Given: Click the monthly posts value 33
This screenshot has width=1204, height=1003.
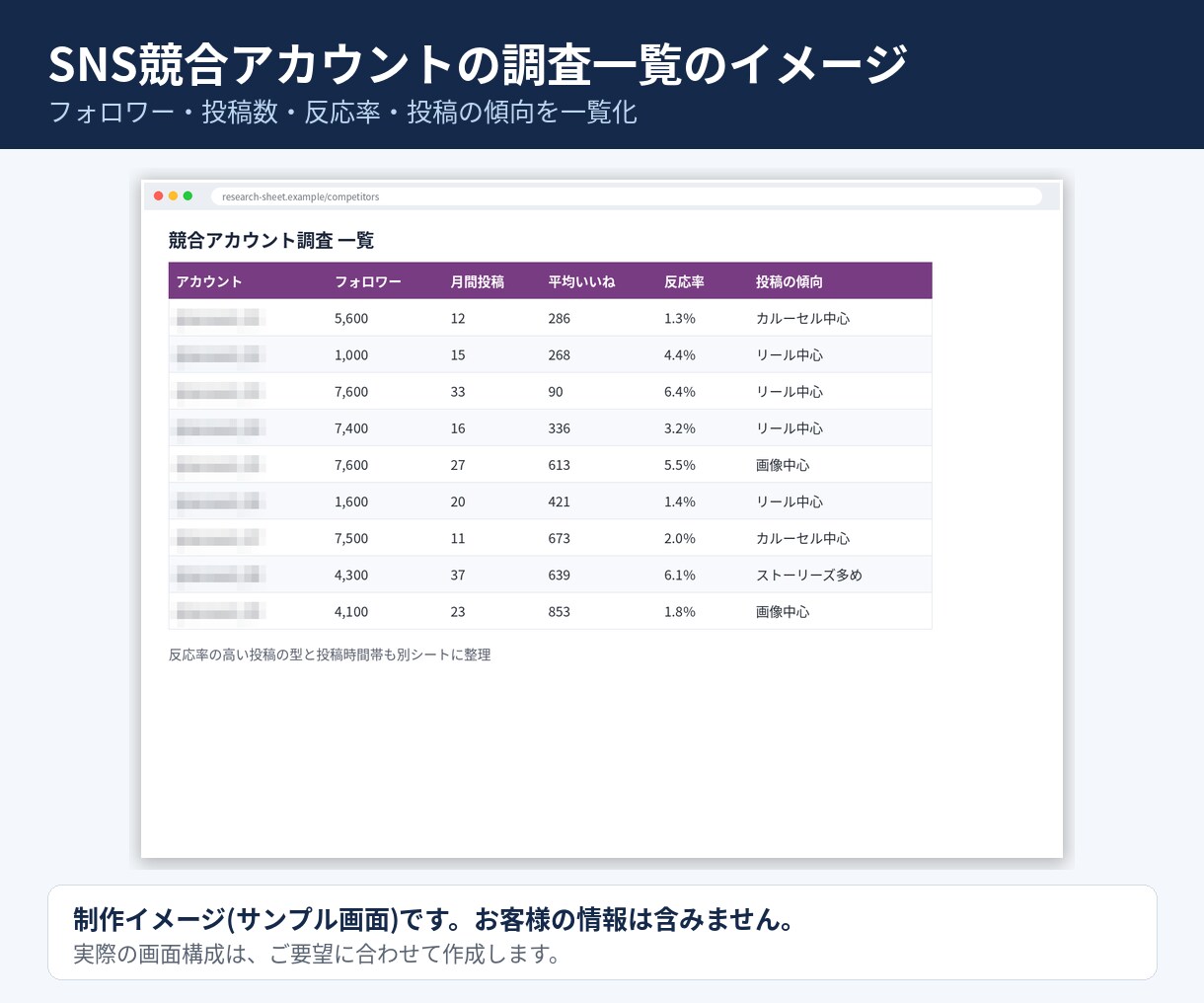Looking at the screenshot, I should [458, 392].
